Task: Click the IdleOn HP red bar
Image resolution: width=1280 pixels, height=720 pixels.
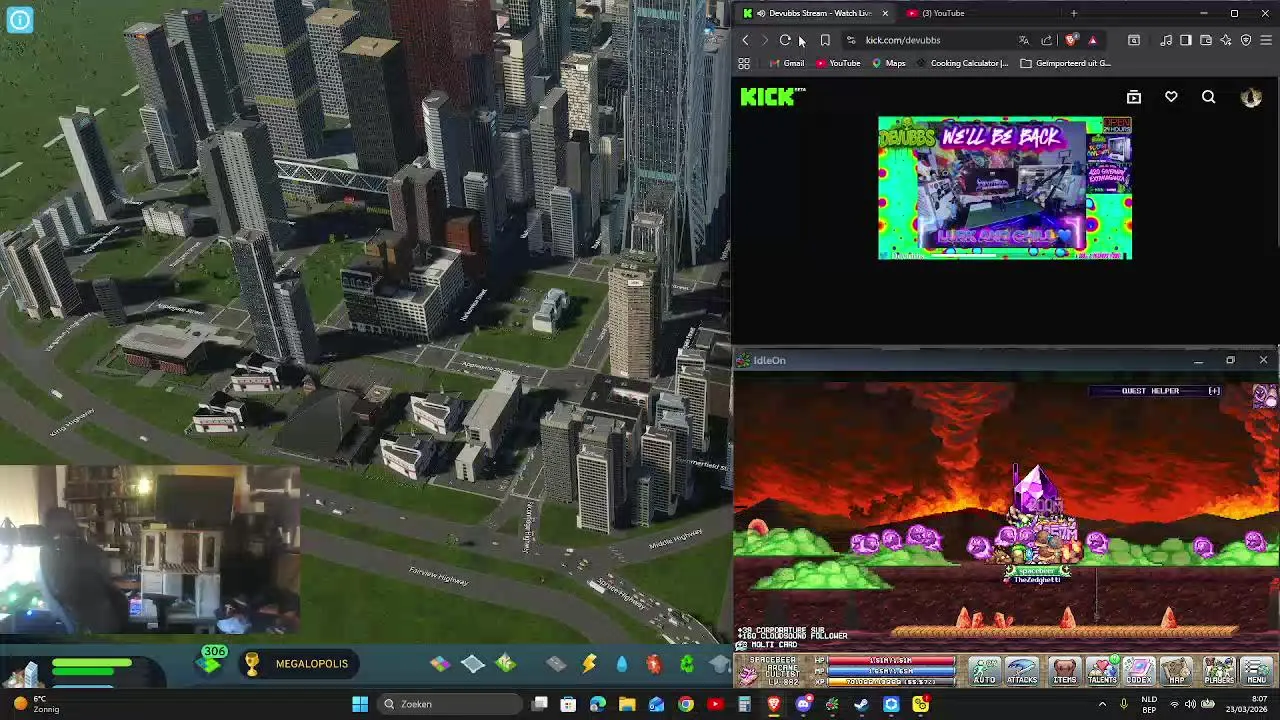Action: (889, 661)
